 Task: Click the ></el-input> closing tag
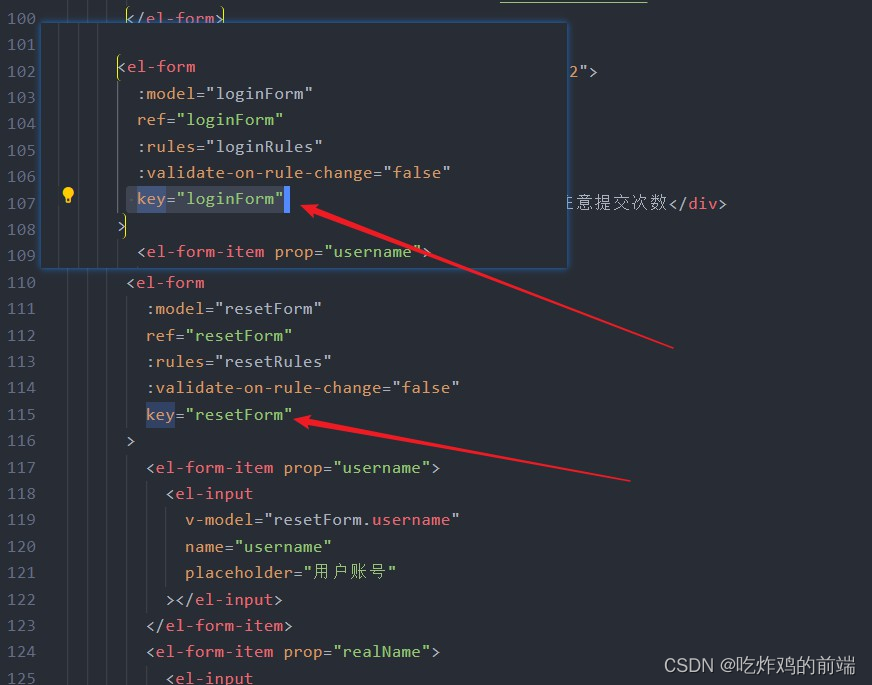point(224,599)
